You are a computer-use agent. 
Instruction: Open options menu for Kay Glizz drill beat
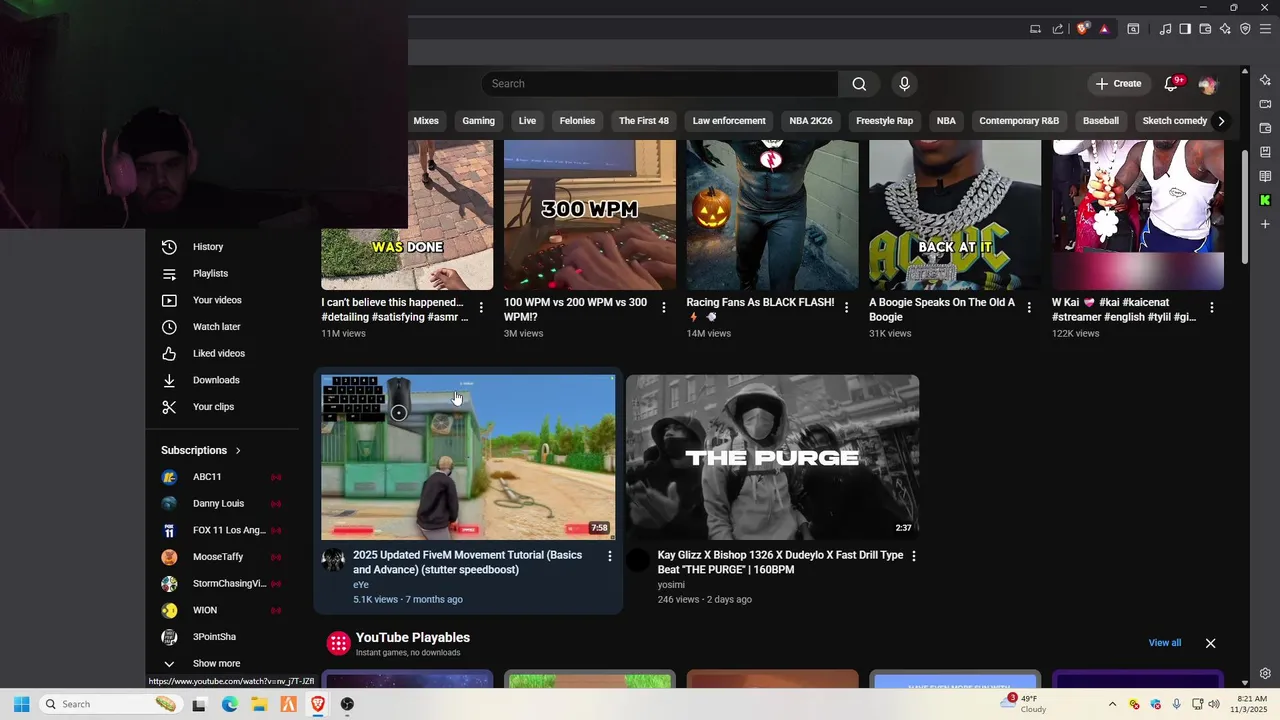913,556
